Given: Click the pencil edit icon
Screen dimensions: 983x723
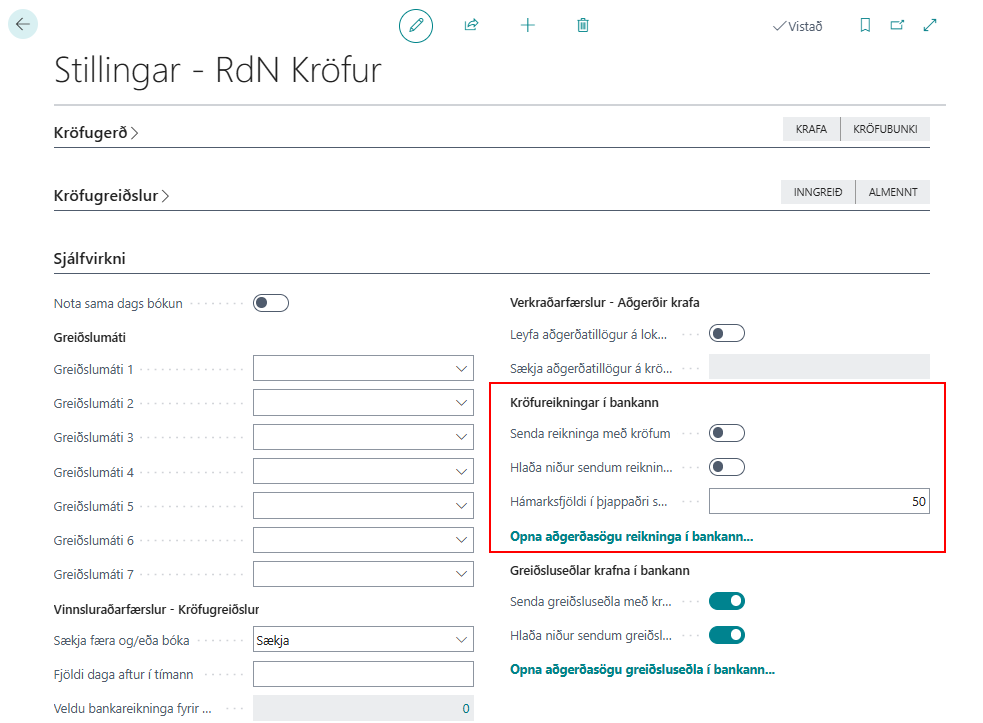Looking at the screenshot, I should point(416,26).
